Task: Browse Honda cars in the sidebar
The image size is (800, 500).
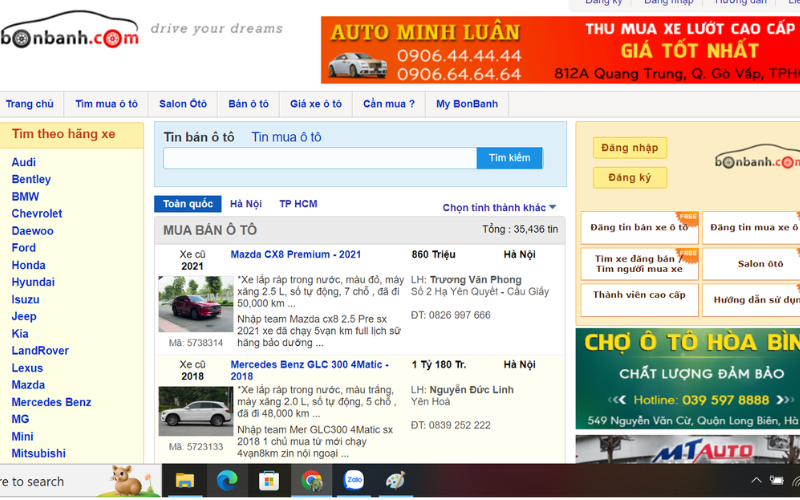Action: pyautogui.click(x=29, y=265)
